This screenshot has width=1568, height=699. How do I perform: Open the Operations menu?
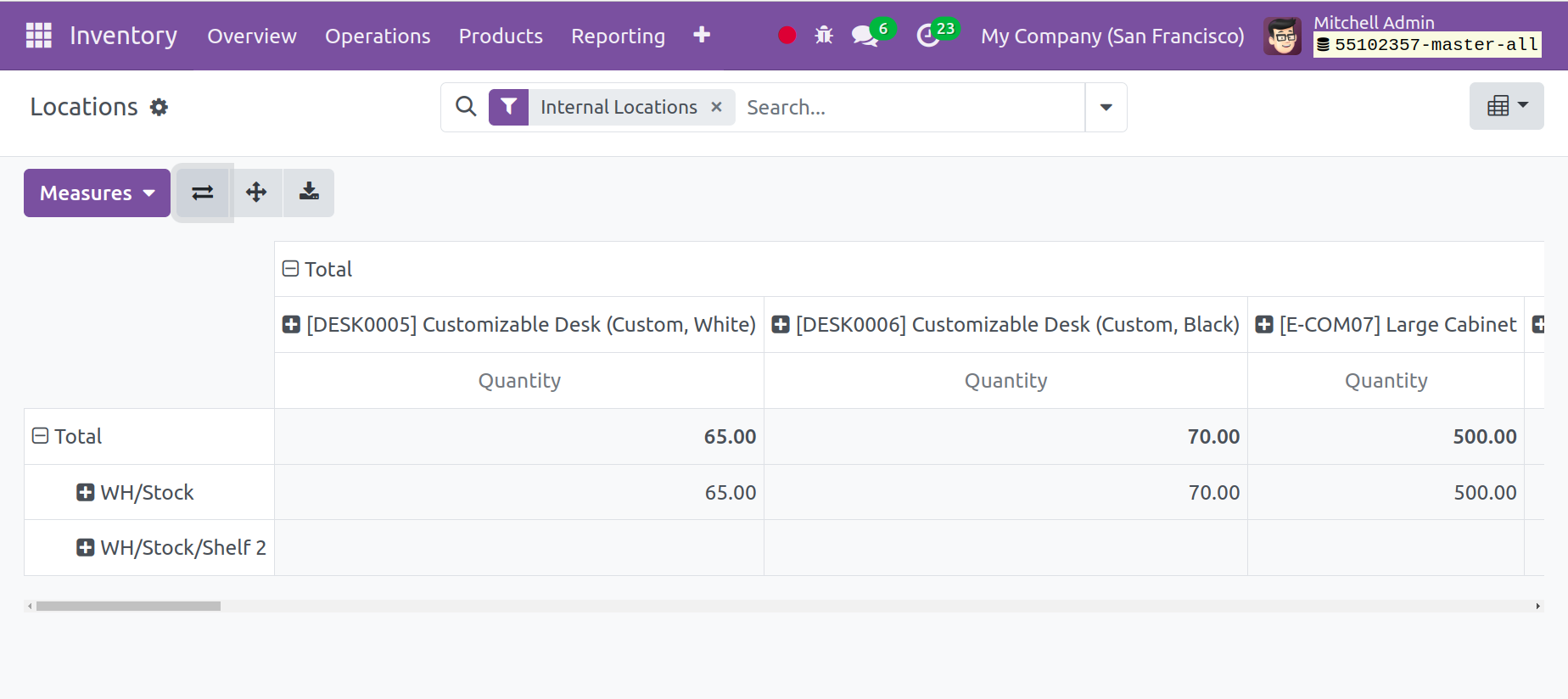(378, 36)
